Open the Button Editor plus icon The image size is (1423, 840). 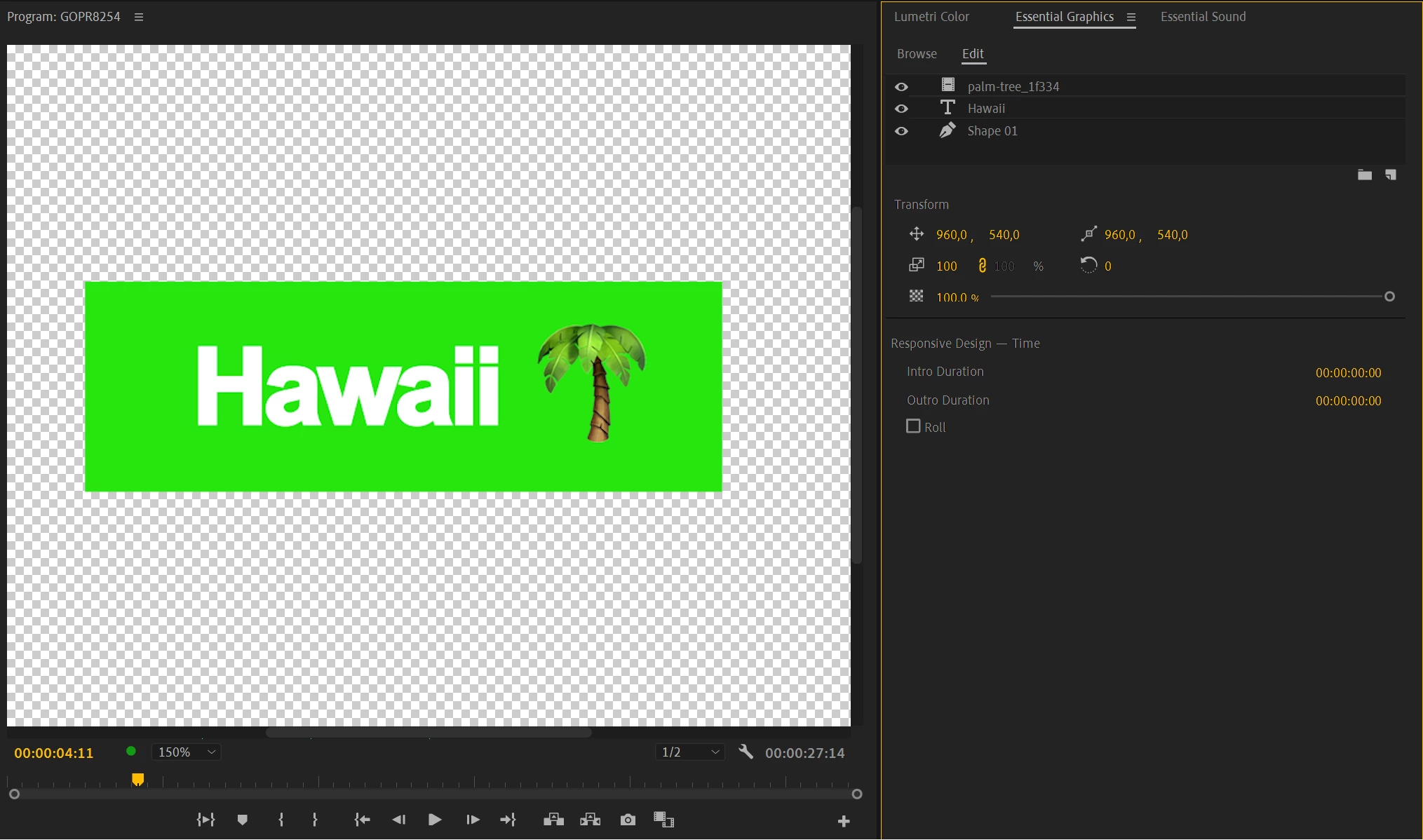click(x=844, y=821)
